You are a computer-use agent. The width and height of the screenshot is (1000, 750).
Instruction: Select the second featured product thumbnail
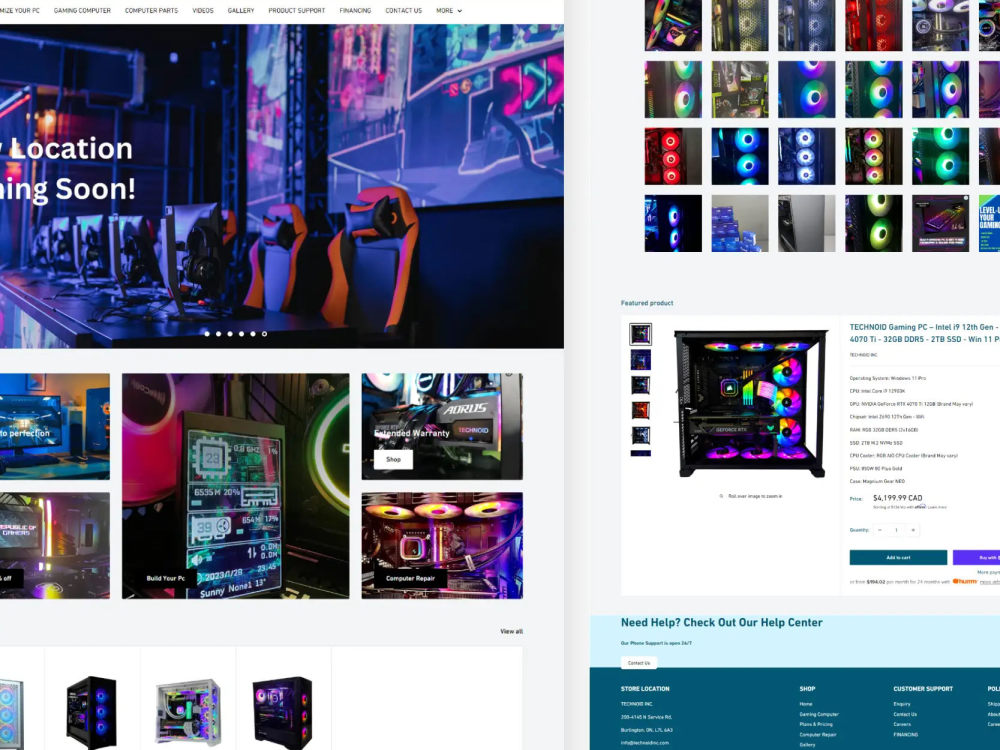pos(640,359)
